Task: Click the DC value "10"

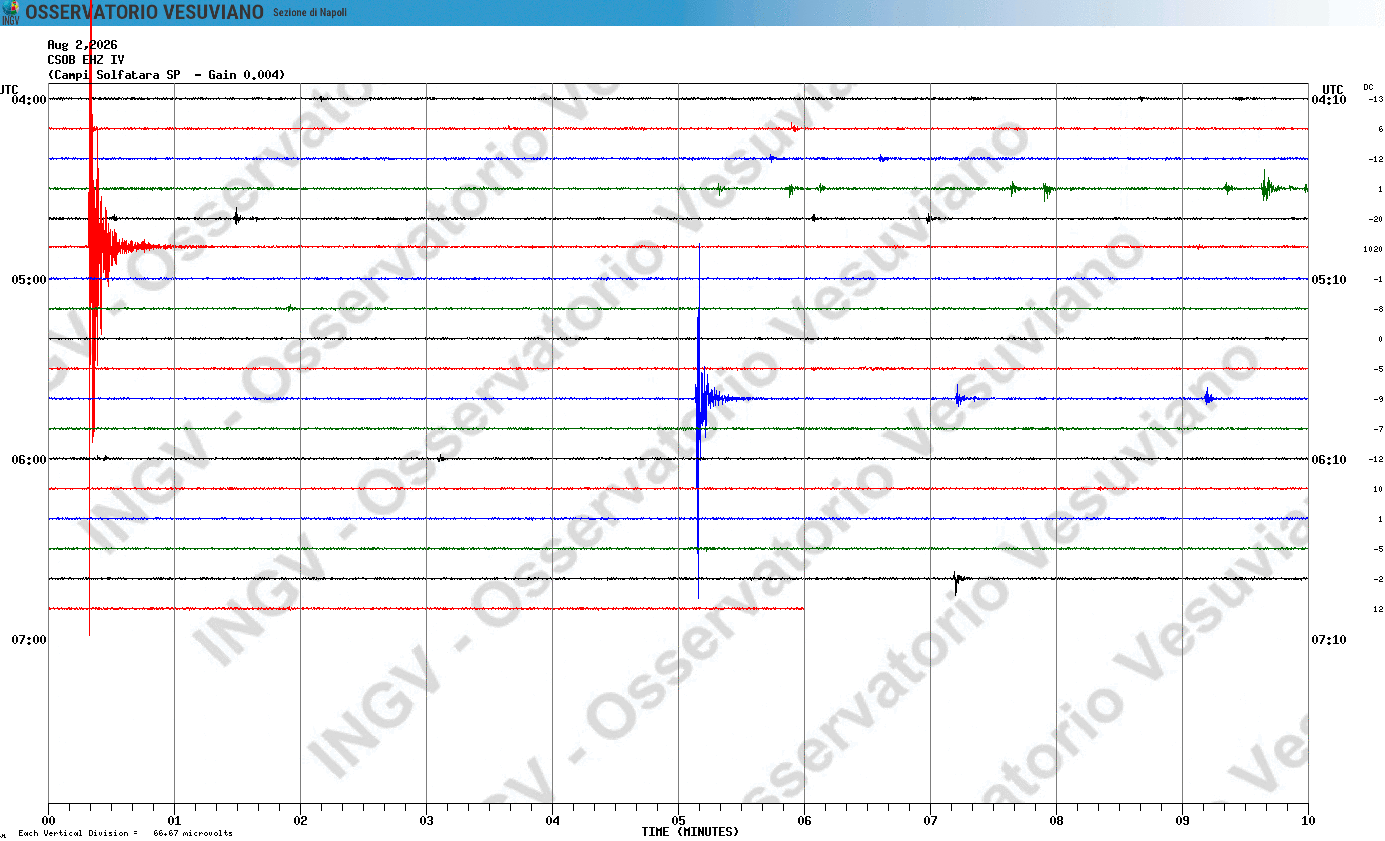Action: pos(1378,489)
